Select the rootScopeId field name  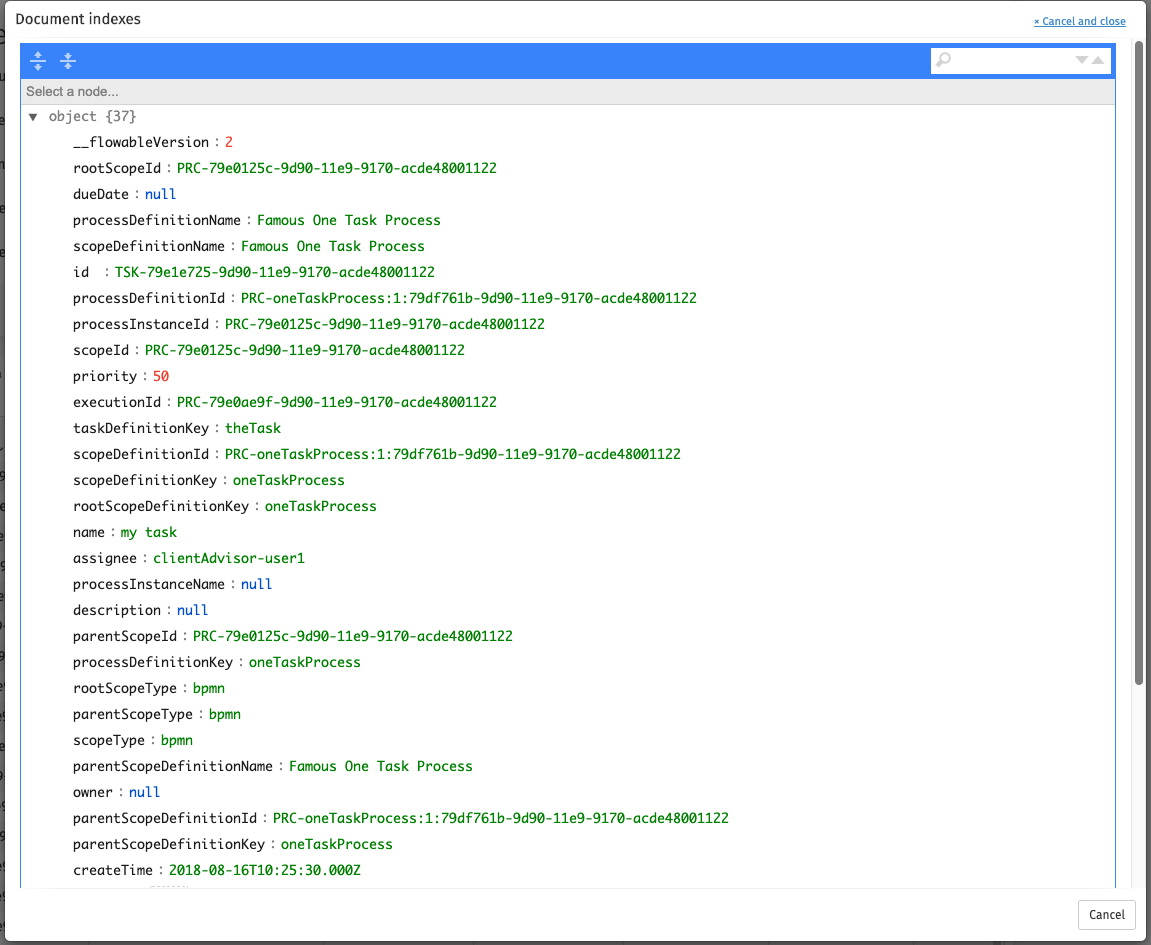(x=117, y=169)
